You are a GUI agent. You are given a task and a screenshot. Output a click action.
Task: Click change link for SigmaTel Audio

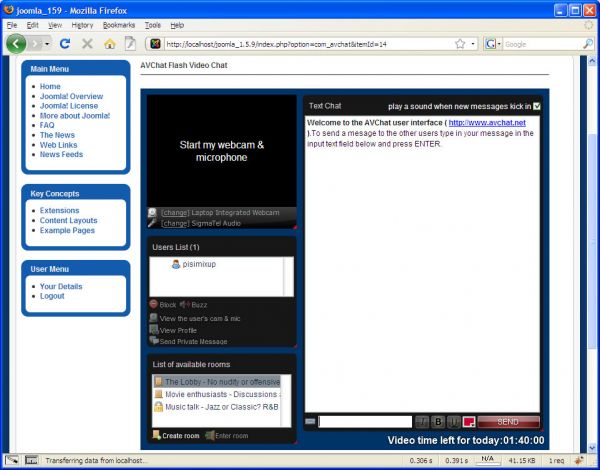[x=175, y=223]
